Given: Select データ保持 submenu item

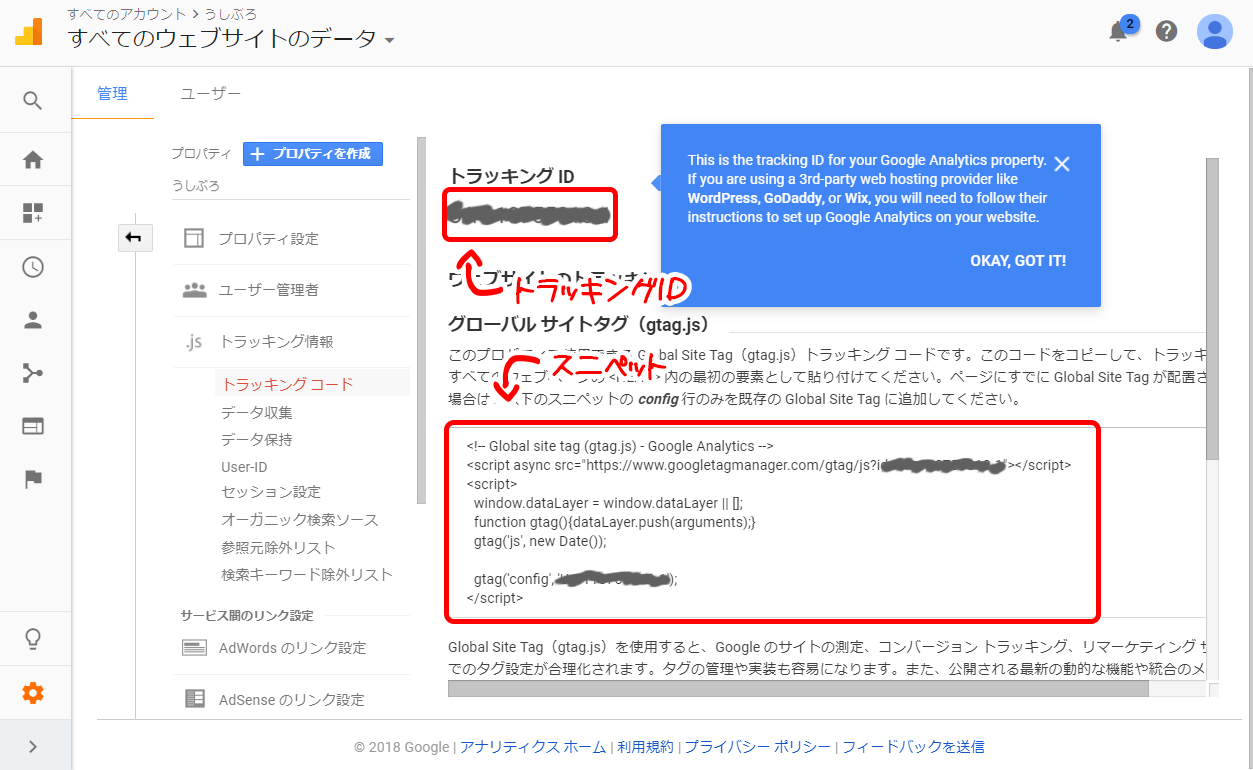Looking at the screenshot, I should (x=257, y=439).
